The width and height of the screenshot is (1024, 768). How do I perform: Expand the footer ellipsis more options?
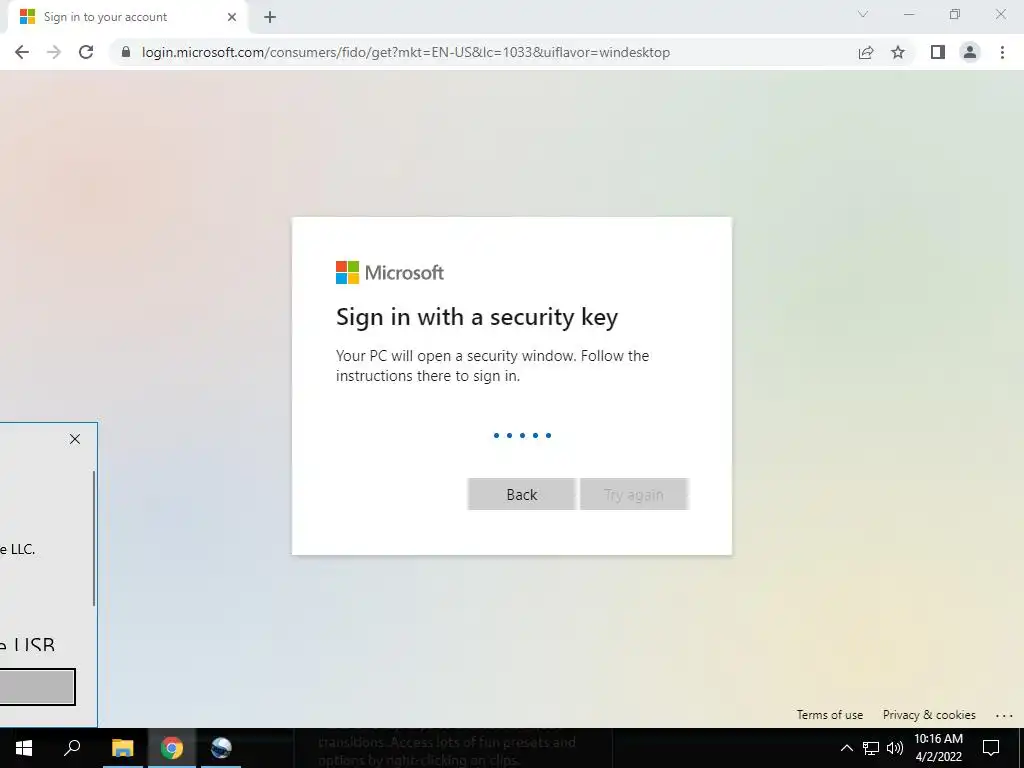1004,715
